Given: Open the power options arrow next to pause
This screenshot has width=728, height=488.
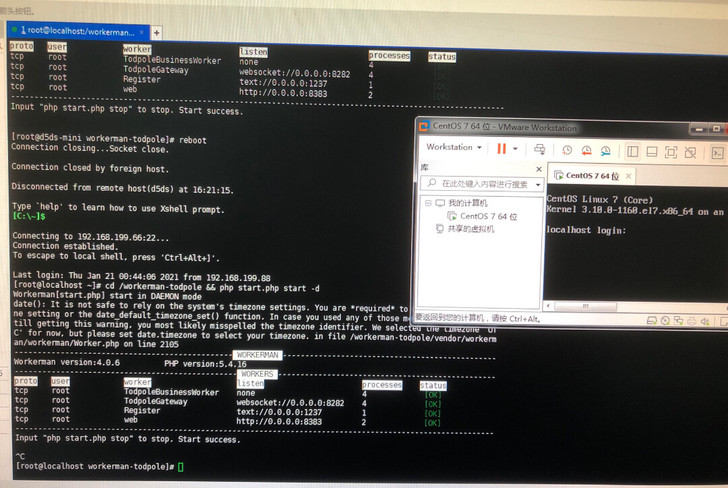Looking at the screenshot, I should (515, 149).
